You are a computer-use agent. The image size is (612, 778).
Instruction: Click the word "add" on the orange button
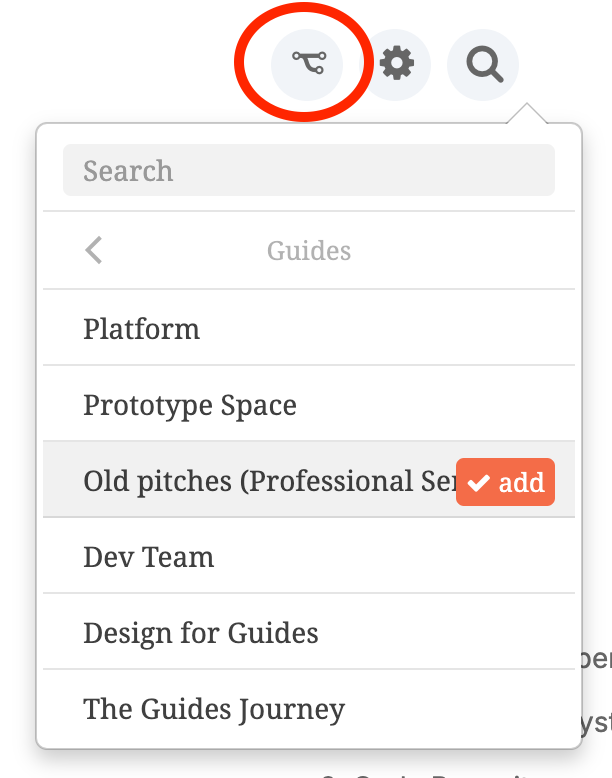[x=522, y=482]
